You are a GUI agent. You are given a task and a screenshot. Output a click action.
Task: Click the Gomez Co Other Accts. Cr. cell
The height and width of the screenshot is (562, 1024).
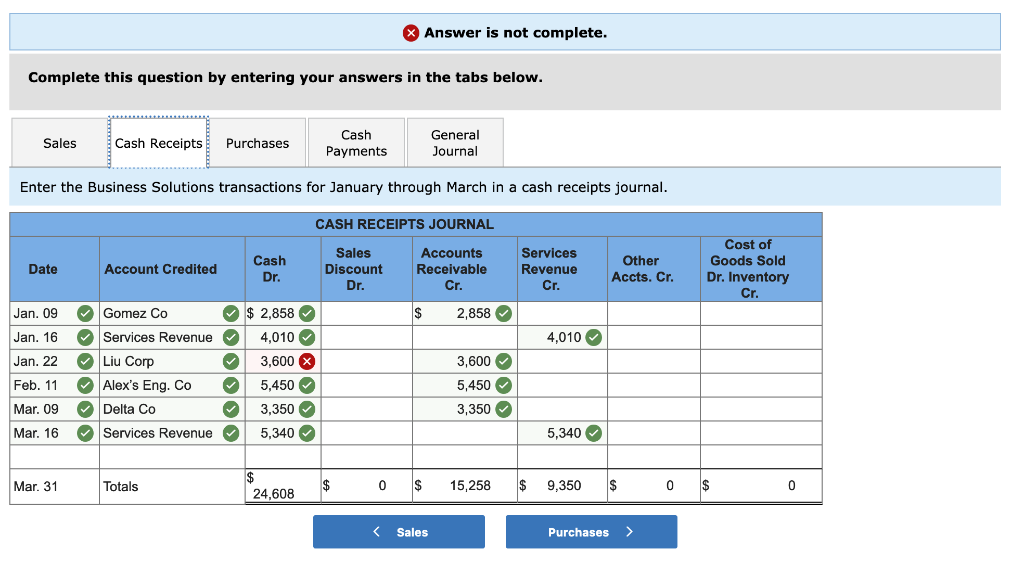tap(654, 313)
